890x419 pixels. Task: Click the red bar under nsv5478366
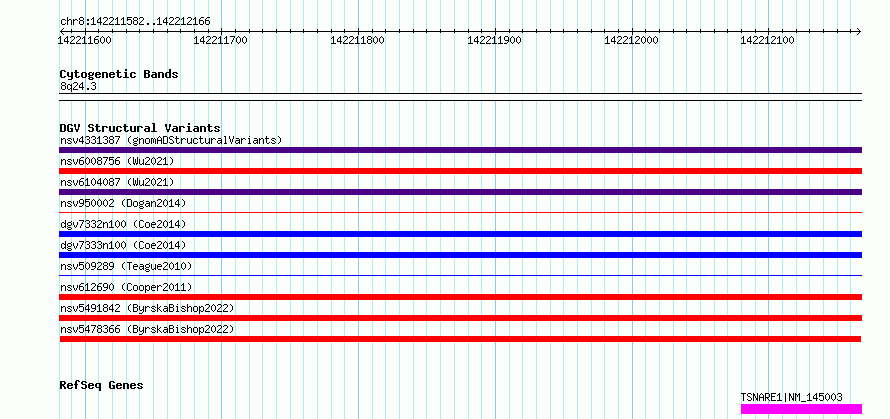460,339
